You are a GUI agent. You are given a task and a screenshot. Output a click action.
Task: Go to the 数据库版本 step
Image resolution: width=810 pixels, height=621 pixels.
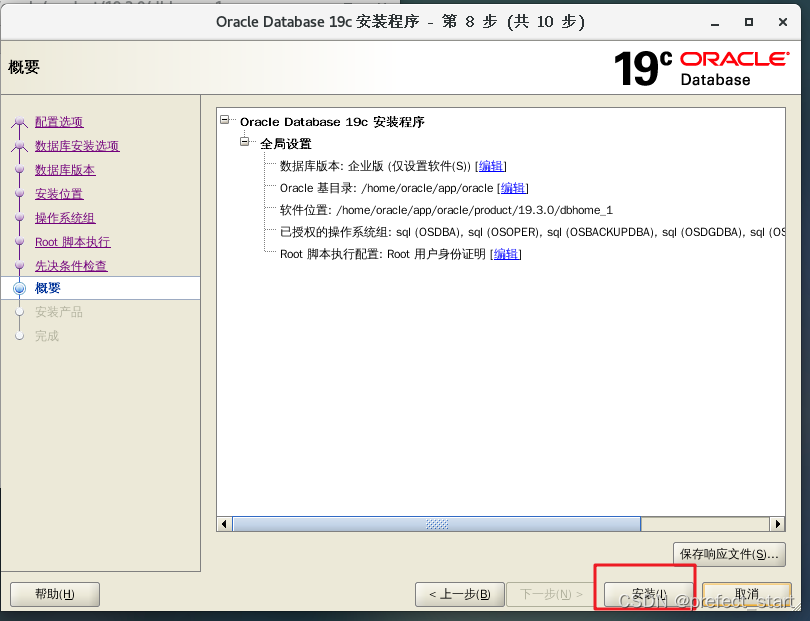pyautogui.click(x=65, y=170)
